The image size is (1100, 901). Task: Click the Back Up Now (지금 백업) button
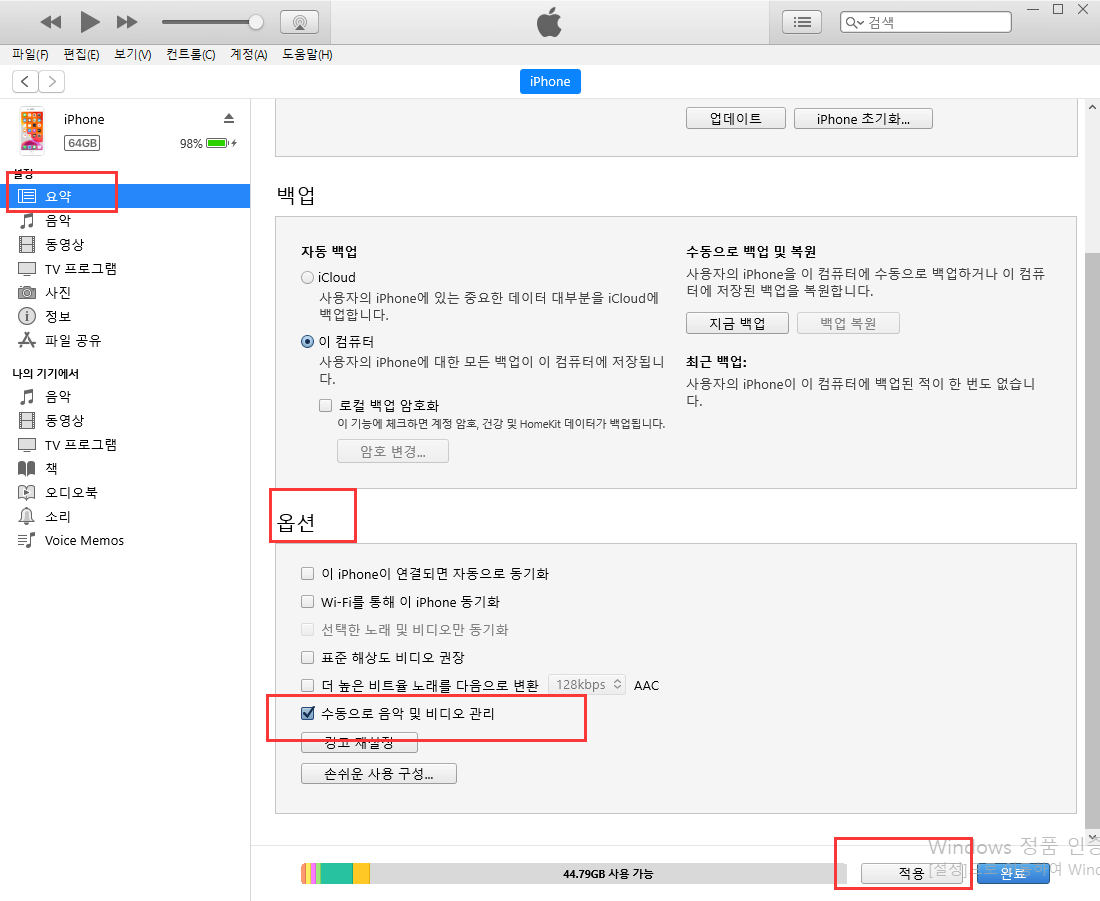tap(737, 324)
